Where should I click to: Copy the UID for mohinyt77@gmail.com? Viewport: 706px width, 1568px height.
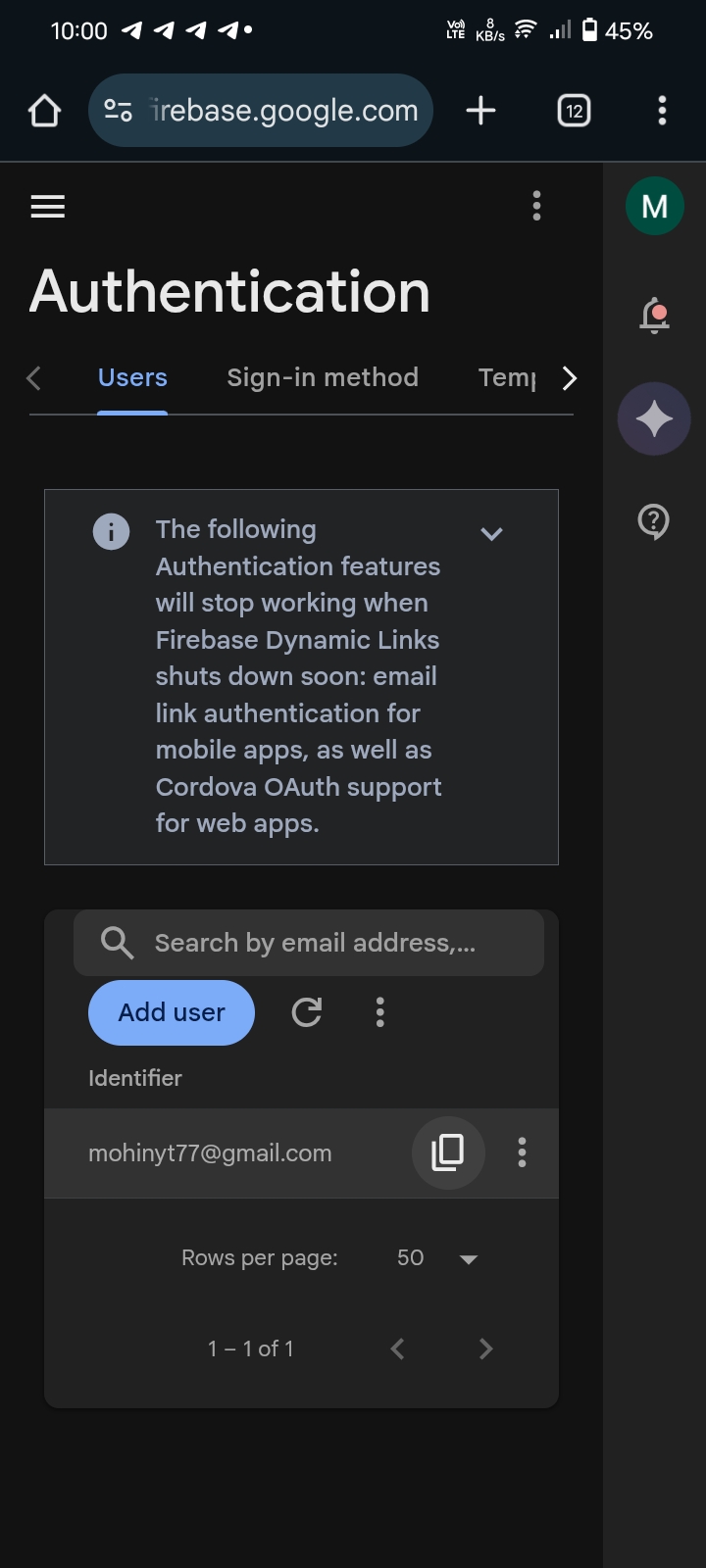click(x=448, y=1152)
